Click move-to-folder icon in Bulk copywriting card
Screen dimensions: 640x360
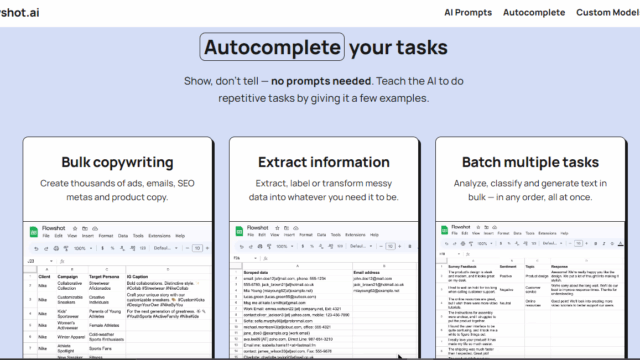click(85, 229)
